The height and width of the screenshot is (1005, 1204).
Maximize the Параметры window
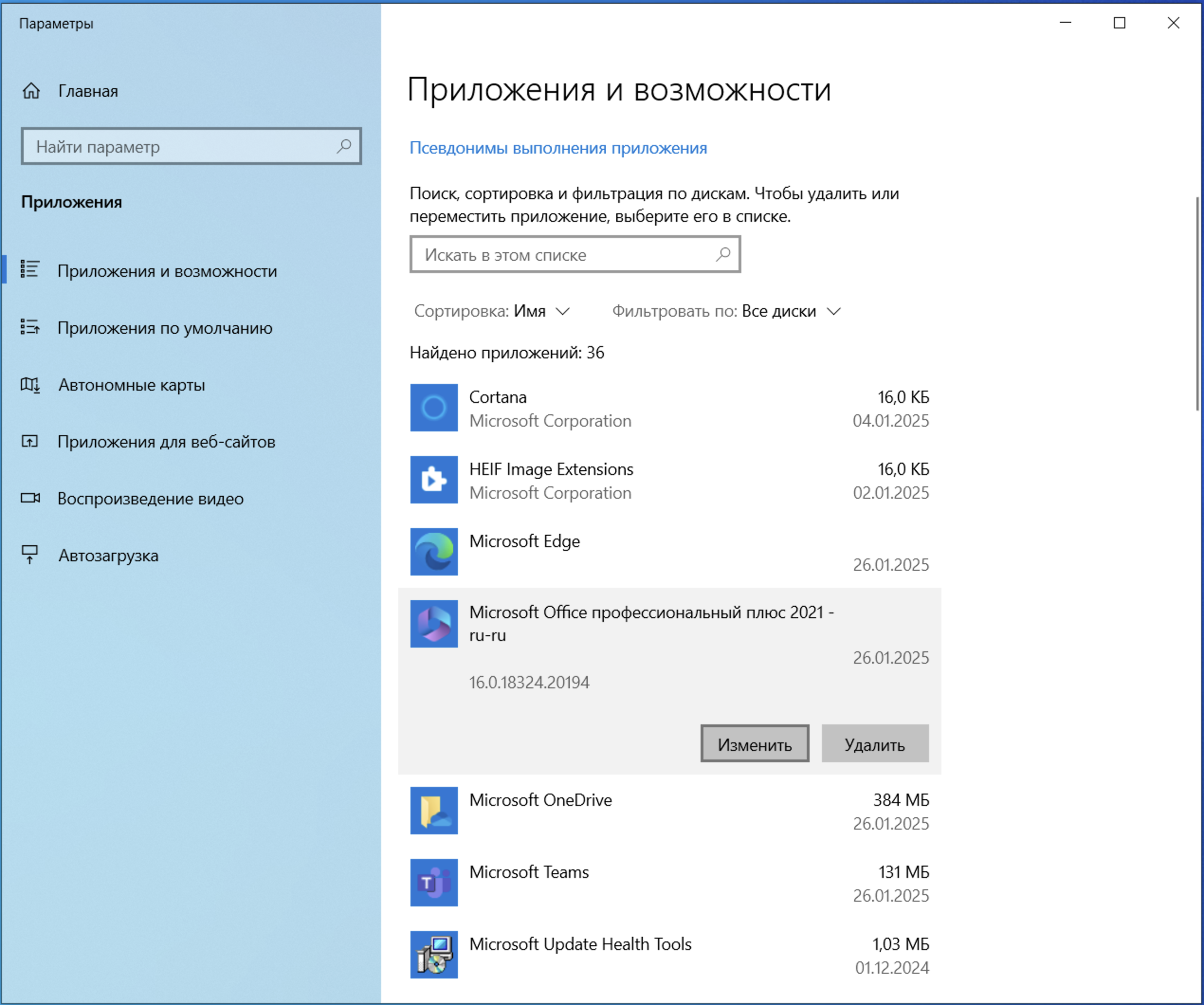(x=1119, y=23)
